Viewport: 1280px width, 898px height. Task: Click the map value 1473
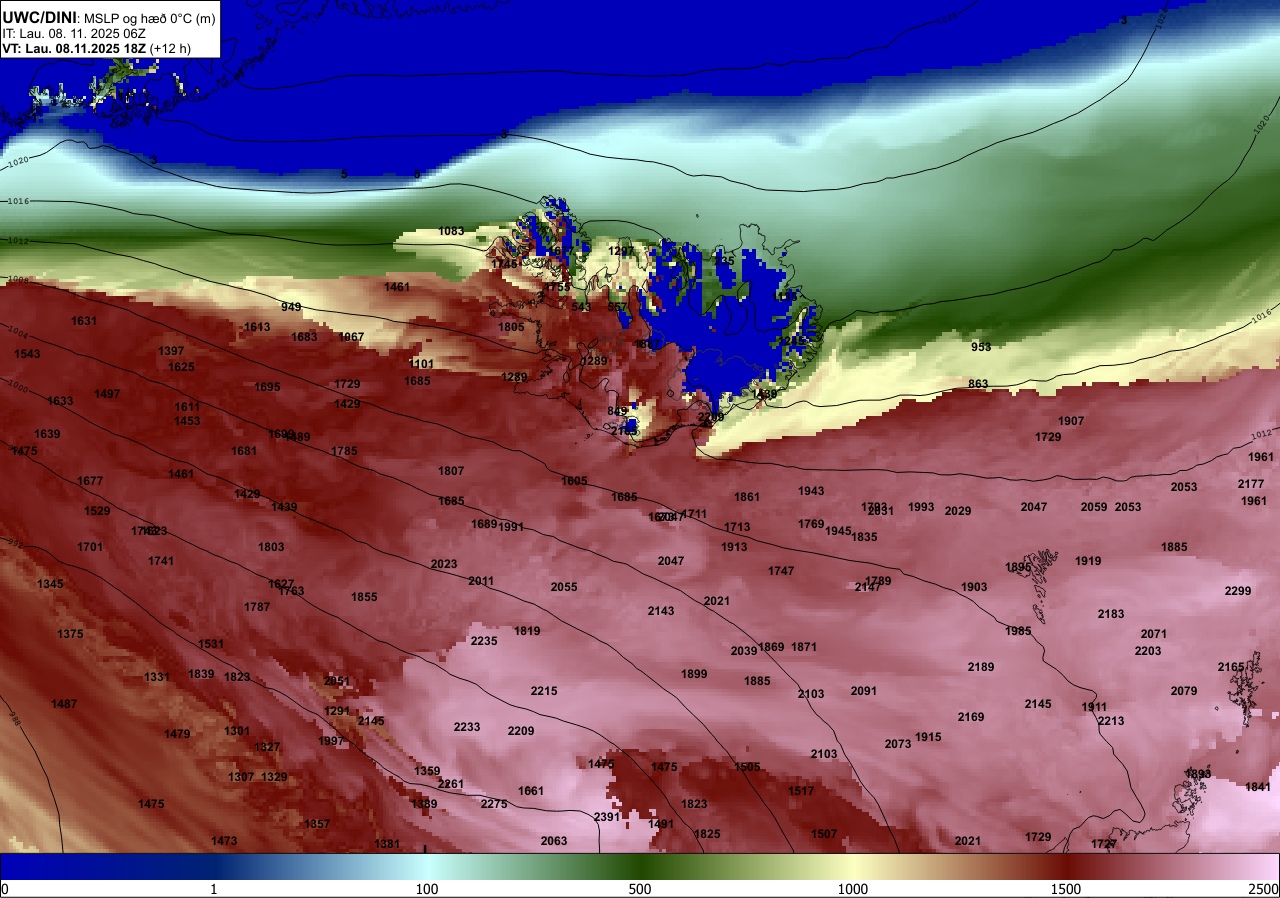pos(224,841)
